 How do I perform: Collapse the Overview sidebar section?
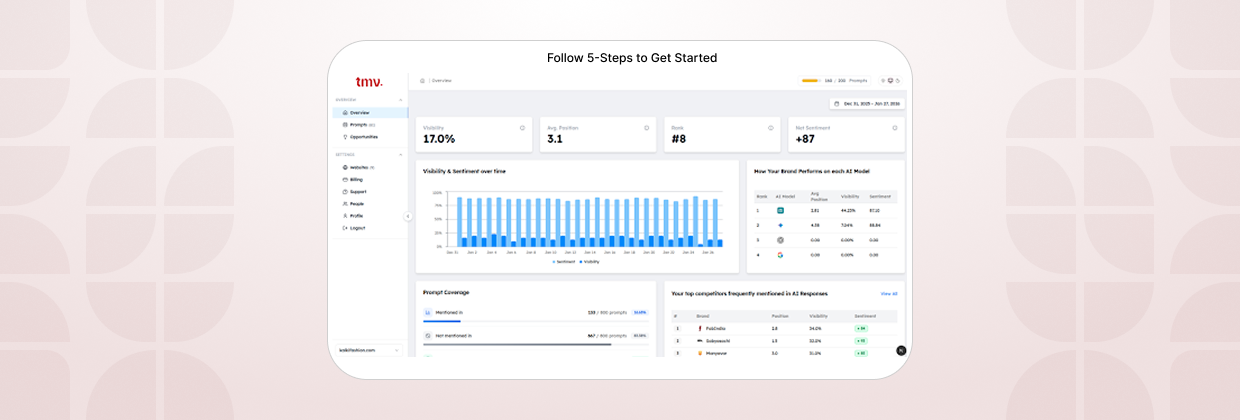[x=401, y=100]
